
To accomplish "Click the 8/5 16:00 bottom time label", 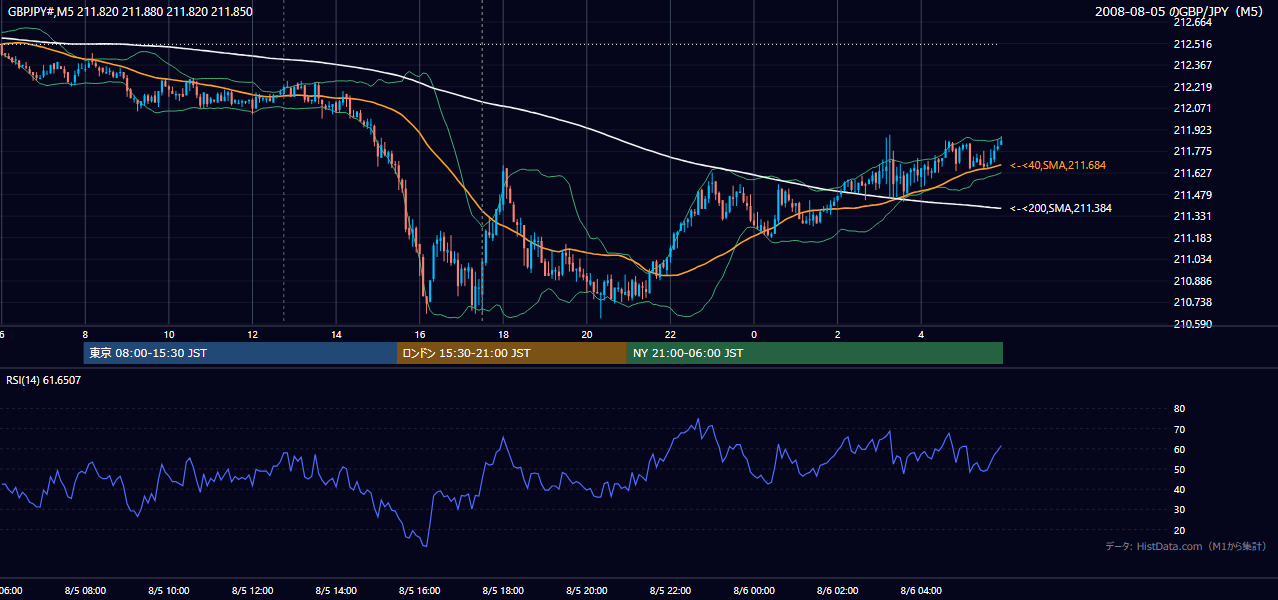I will pyautogui.click(x=420, y=590).
